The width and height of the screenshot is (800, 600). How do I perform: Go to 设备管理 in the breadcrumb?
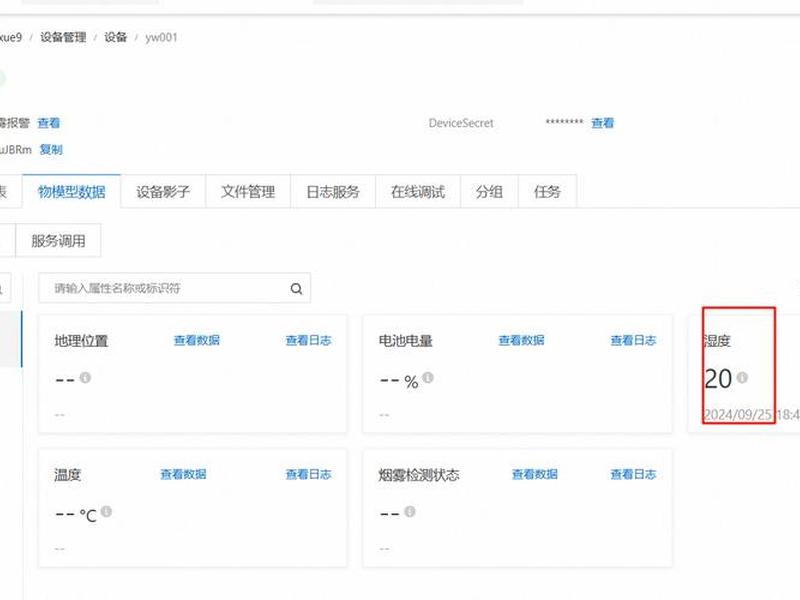click(63, 37)
